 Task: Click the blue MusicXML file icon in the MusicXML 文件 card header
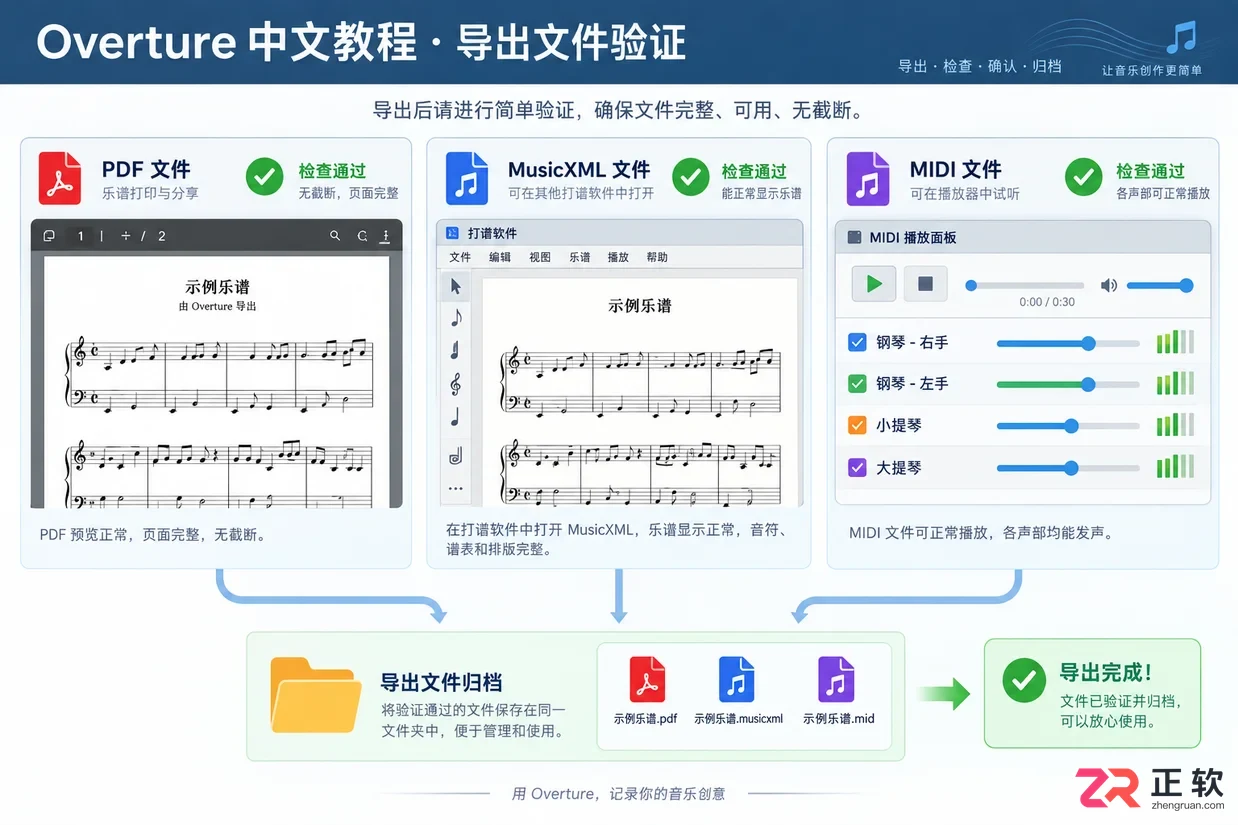tap(467, 178)
